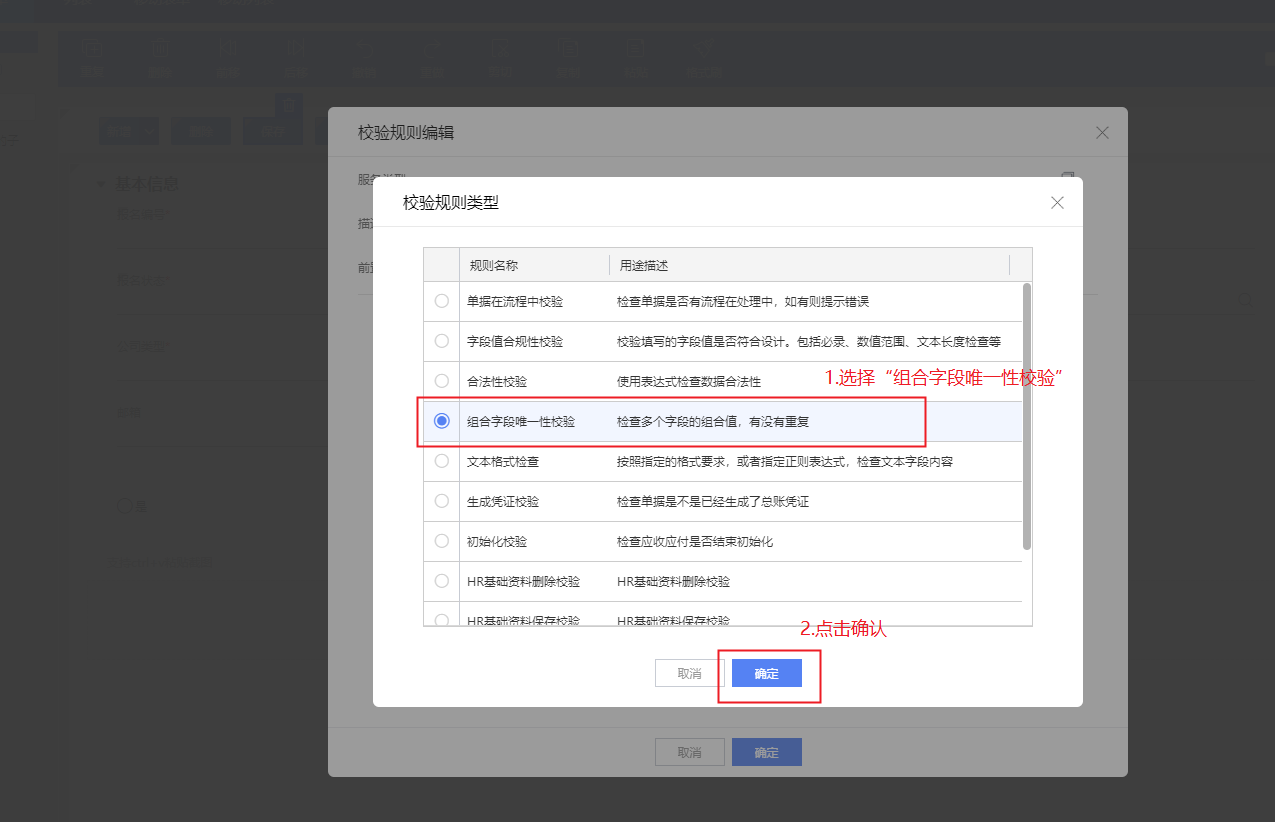Click the 用途描述 column header
Screen dimensions: 1275x822
coord(810,265)
